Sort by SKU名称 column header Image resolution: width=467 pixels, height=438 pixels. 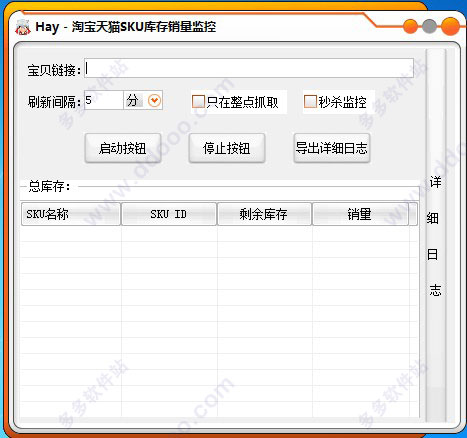71,214
